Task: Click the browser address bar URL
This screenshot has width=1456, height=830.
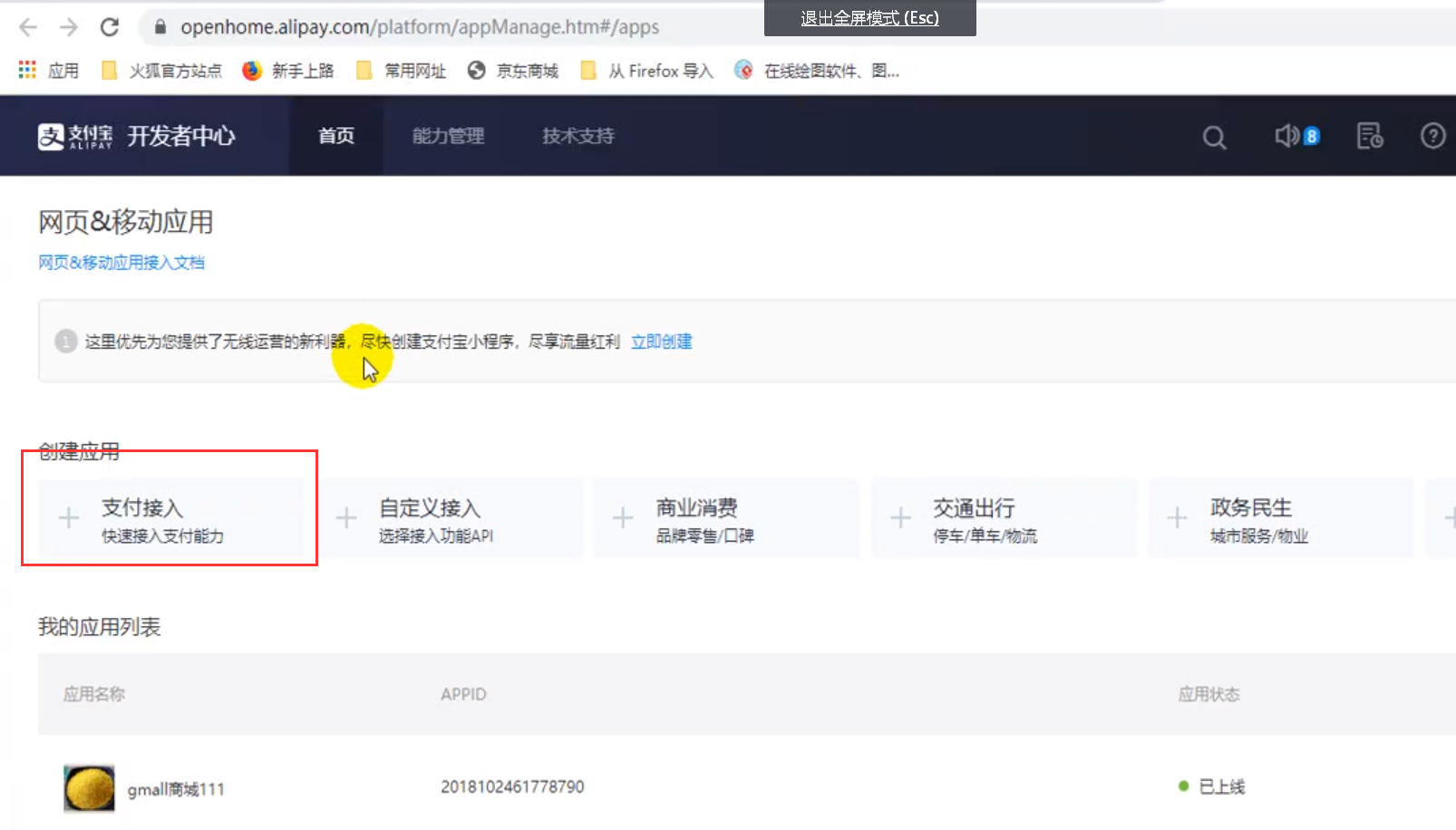Action: coord(419,27)
